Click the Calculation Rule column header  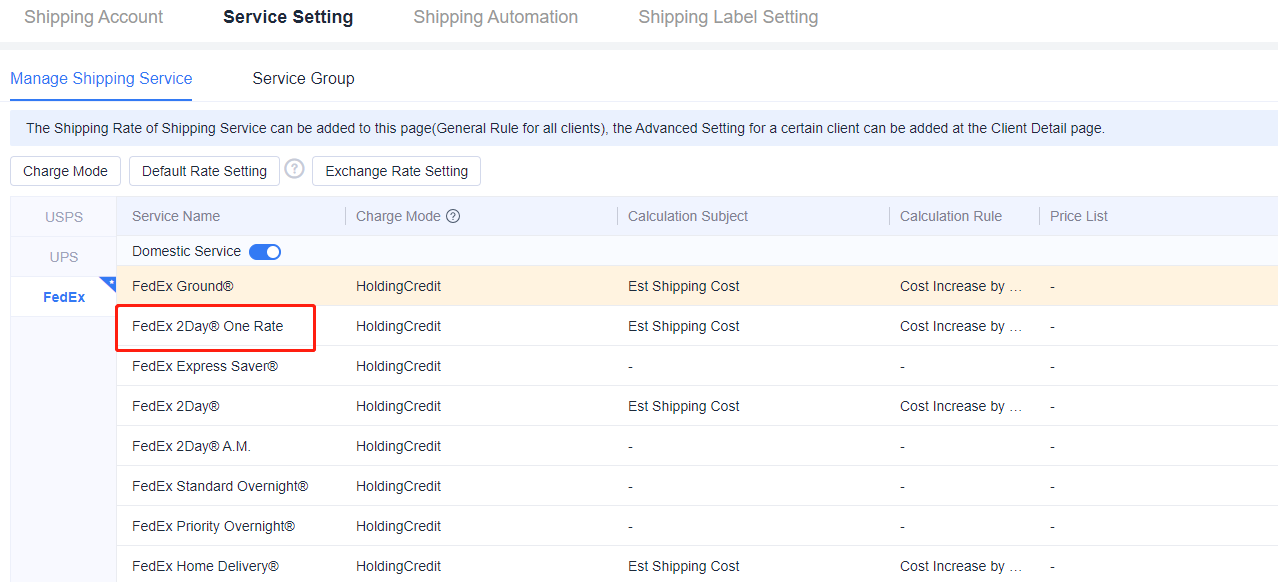tap(951, 216)
